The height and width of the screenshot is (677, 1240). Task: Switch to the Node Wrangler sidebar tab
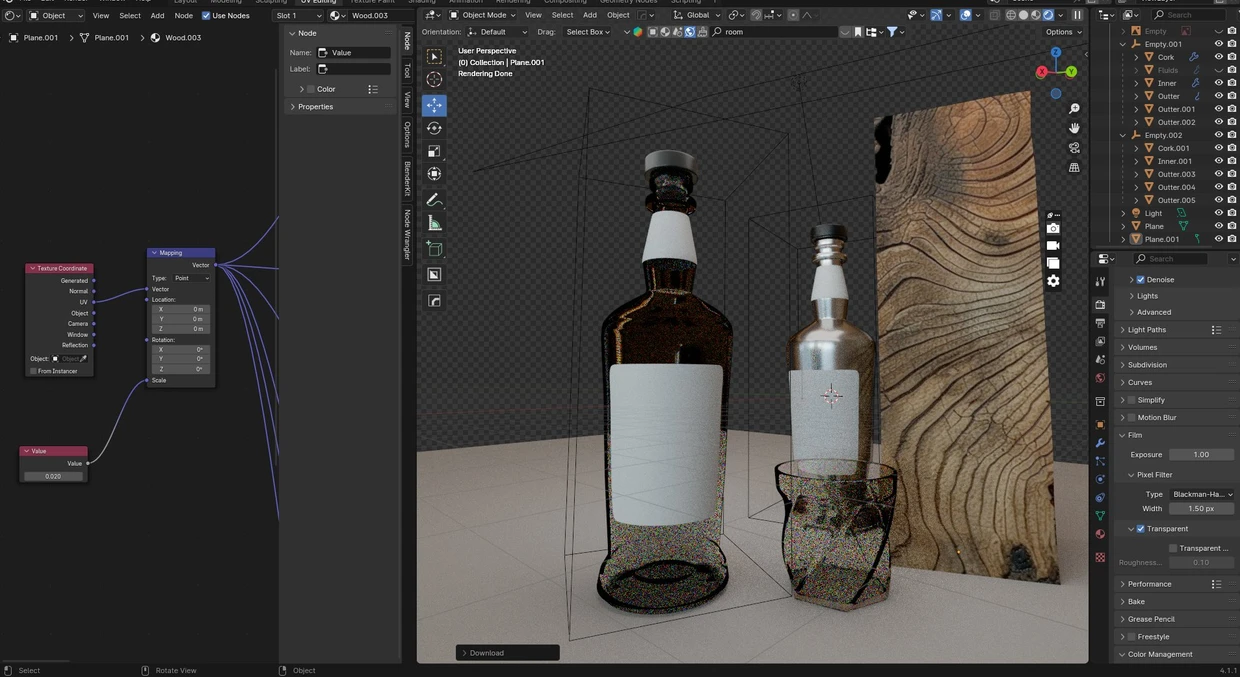pyautogui.click(x=407, y=235)
